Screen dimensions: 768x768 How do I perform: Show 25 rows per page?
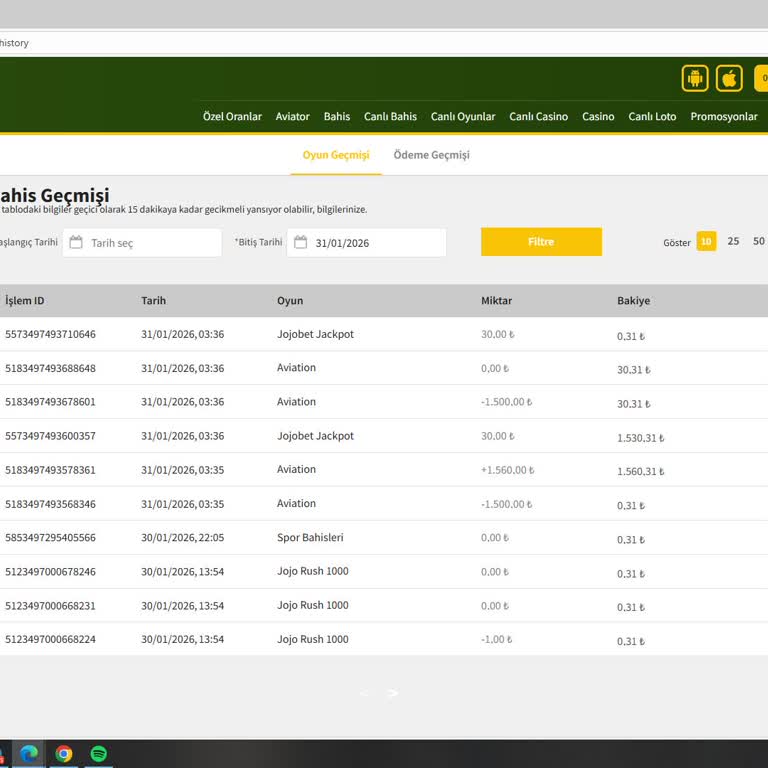pos(733,242)
